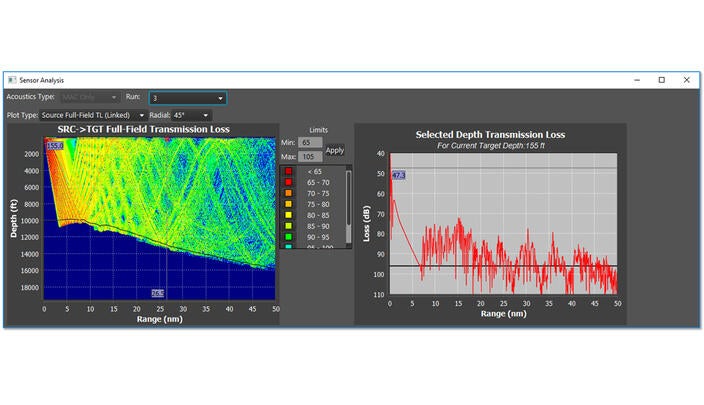This screenshot has height=405, width=704.
Task: Click the Sensor Analysis window icon
Action: click(x=12, y=79)
